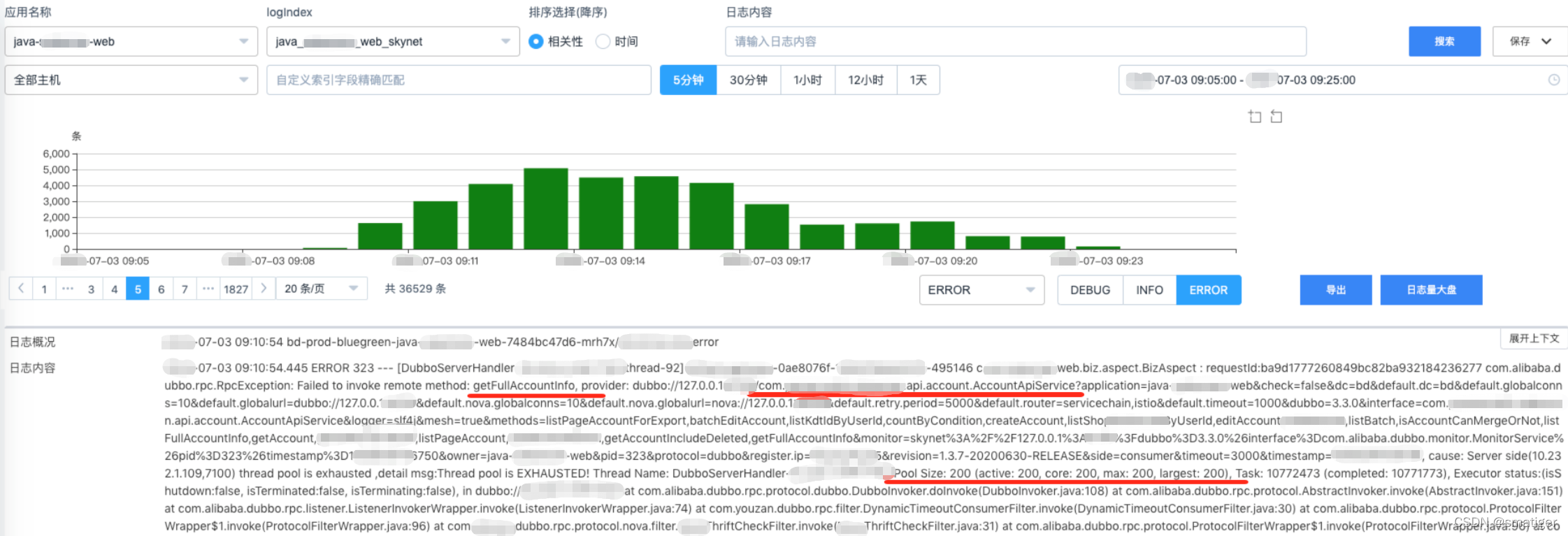The image size is (1568, 536).
Task: Click underlined Pool Size: 200 text
Action: (x=933, y=473)
